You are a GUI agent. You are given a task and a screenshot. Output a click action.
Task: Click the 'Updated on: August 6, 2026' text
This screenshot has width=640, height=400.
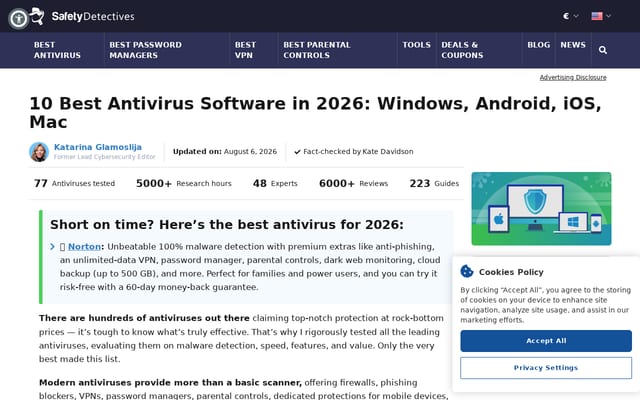[225, 151]
